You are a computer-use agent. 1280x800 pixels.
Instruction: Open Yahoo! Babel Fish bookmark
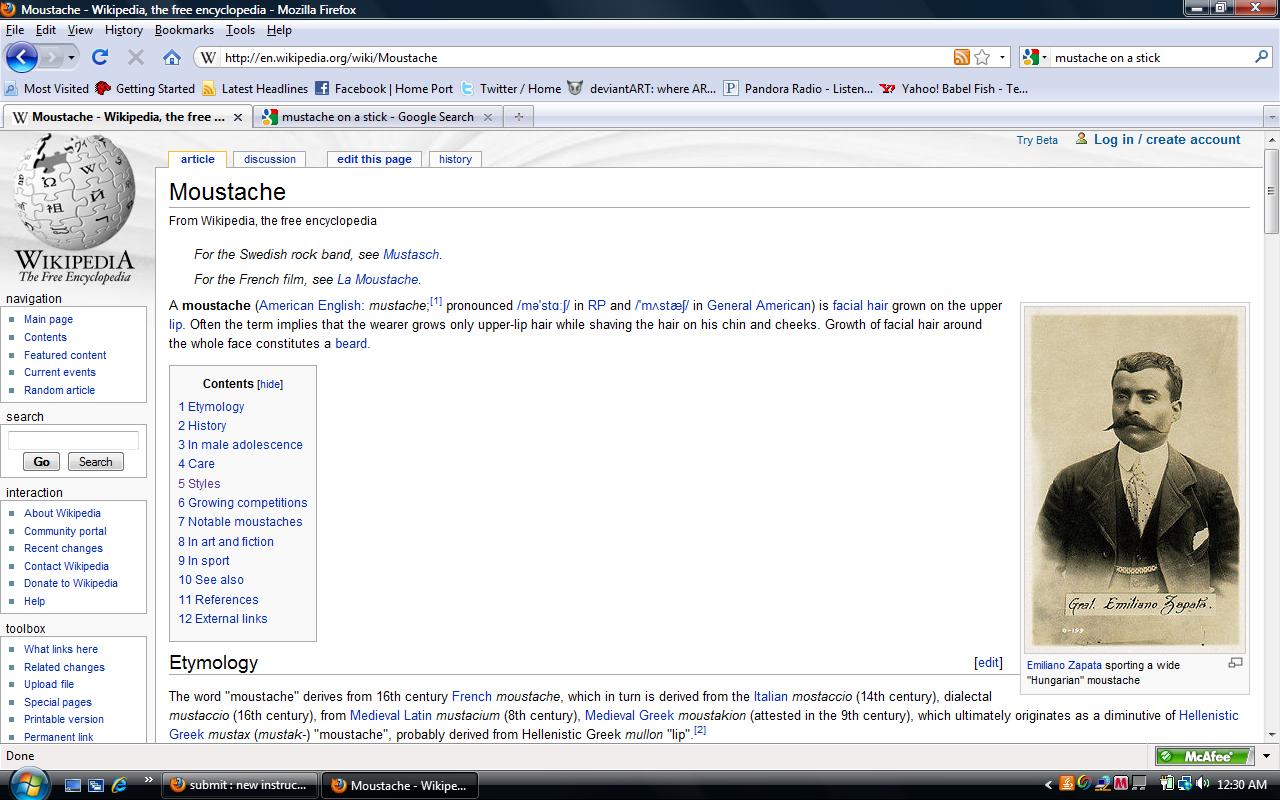[x=954, y=88]
